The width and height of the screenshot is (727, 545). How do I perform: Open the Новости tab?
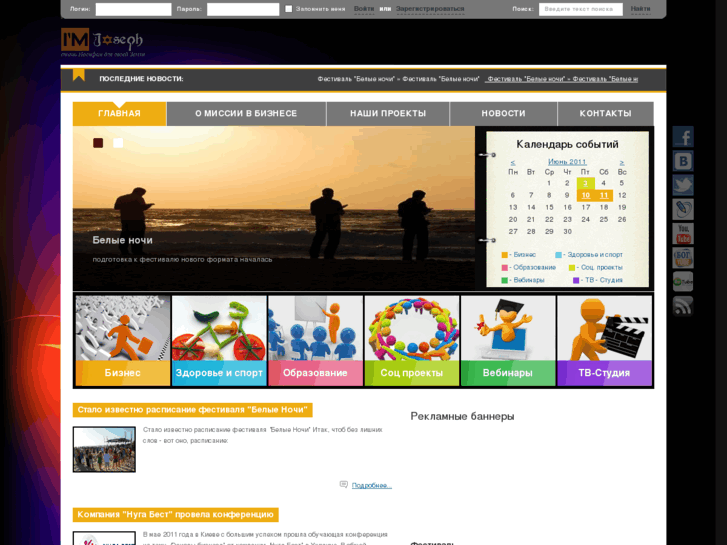click(504, 114)
